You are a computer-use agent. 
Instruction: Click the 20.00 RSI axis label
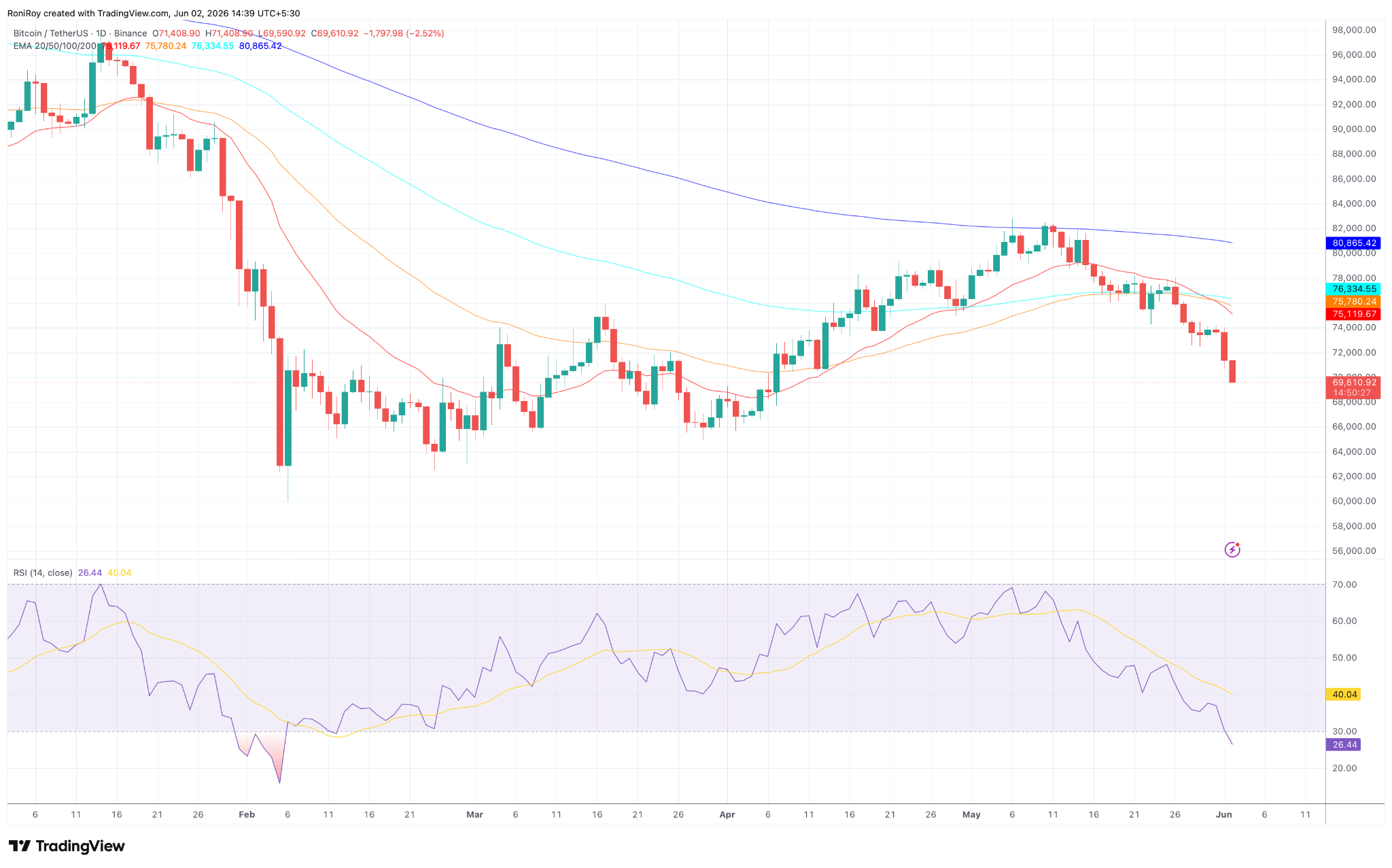1344,769
